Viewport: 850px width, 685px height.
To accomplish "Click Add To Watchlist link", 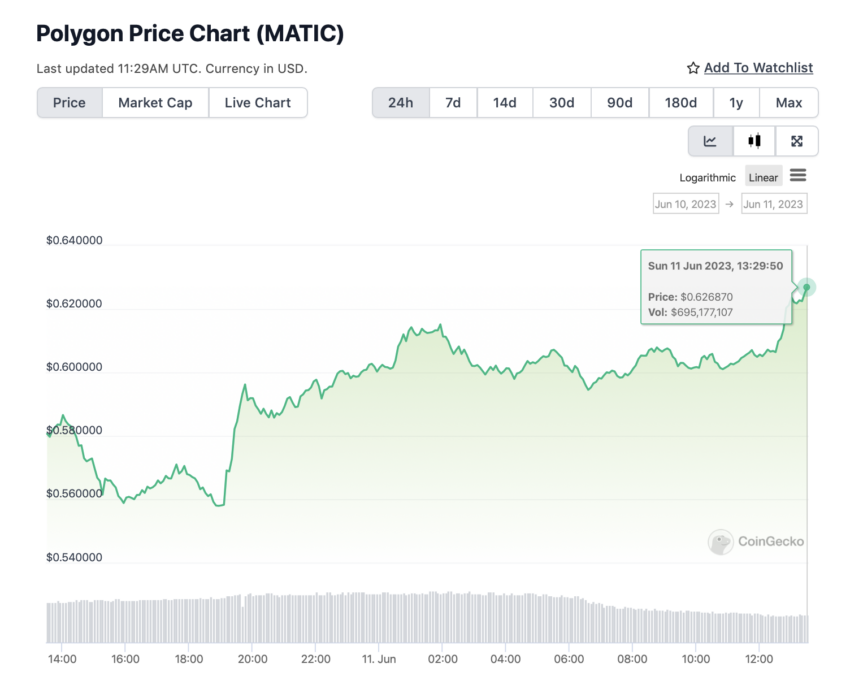I will click(x=758, y=68).
